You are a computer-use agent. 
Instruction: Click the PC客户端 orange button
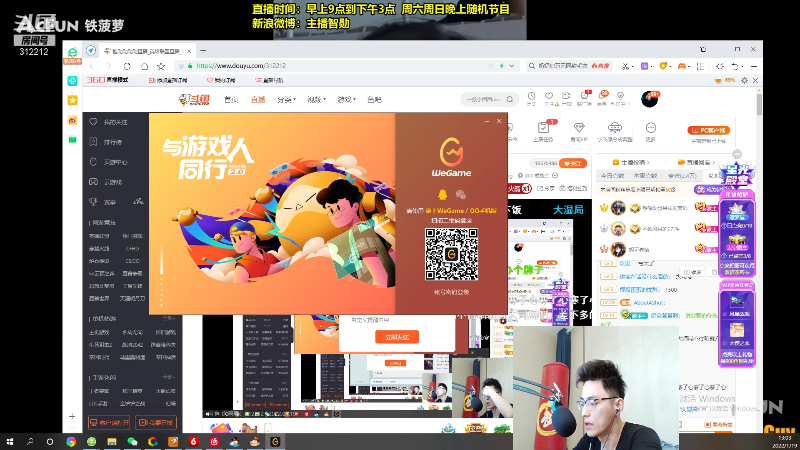pyautogui.click(x=708, y=130)
